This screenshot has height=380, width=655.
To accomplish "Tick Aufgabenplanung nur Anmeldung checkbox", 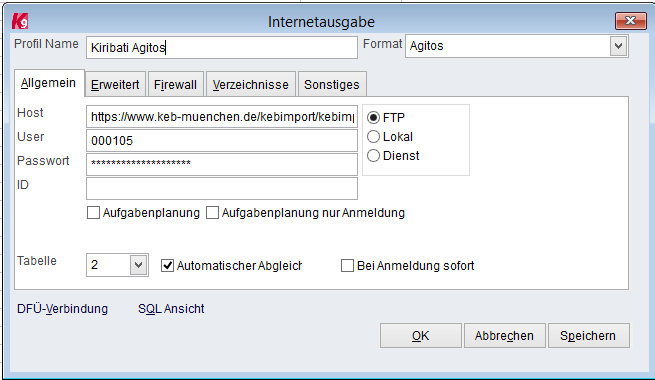I will 212,213.
